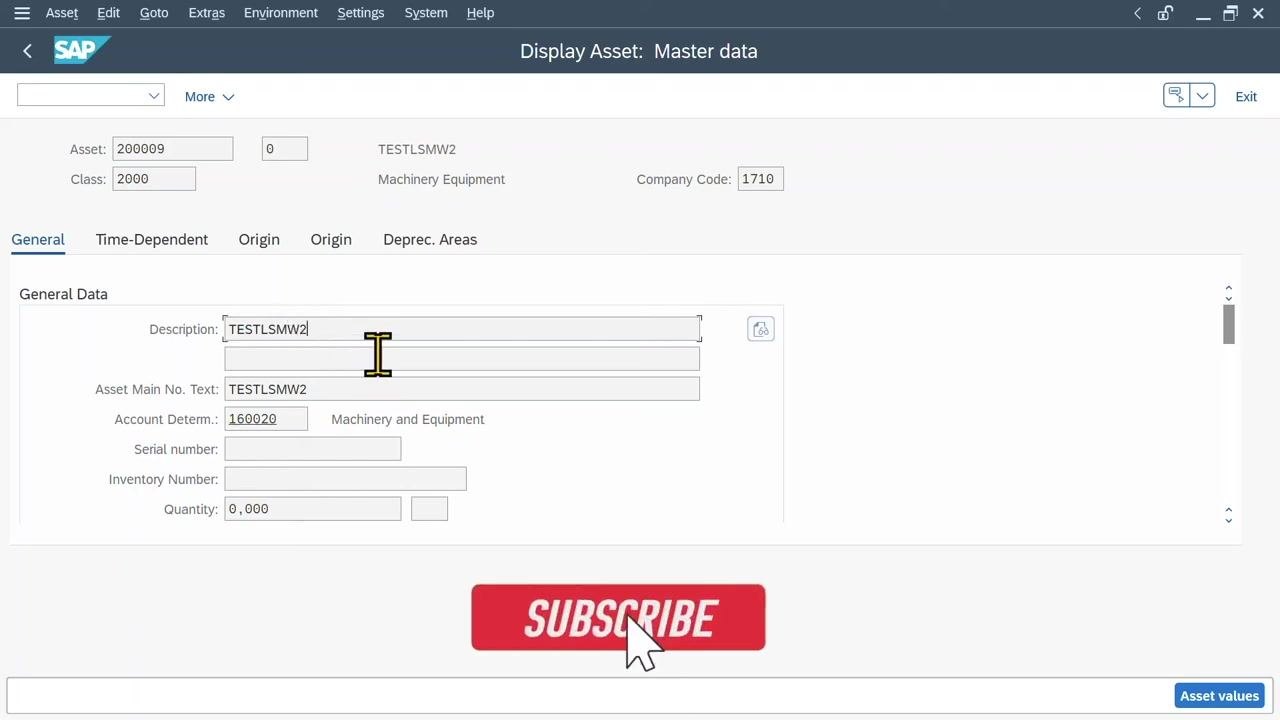Click the scroll down arrows at bottom right
Screen dimensions: 1280x720
click(x=1229, y=515)
